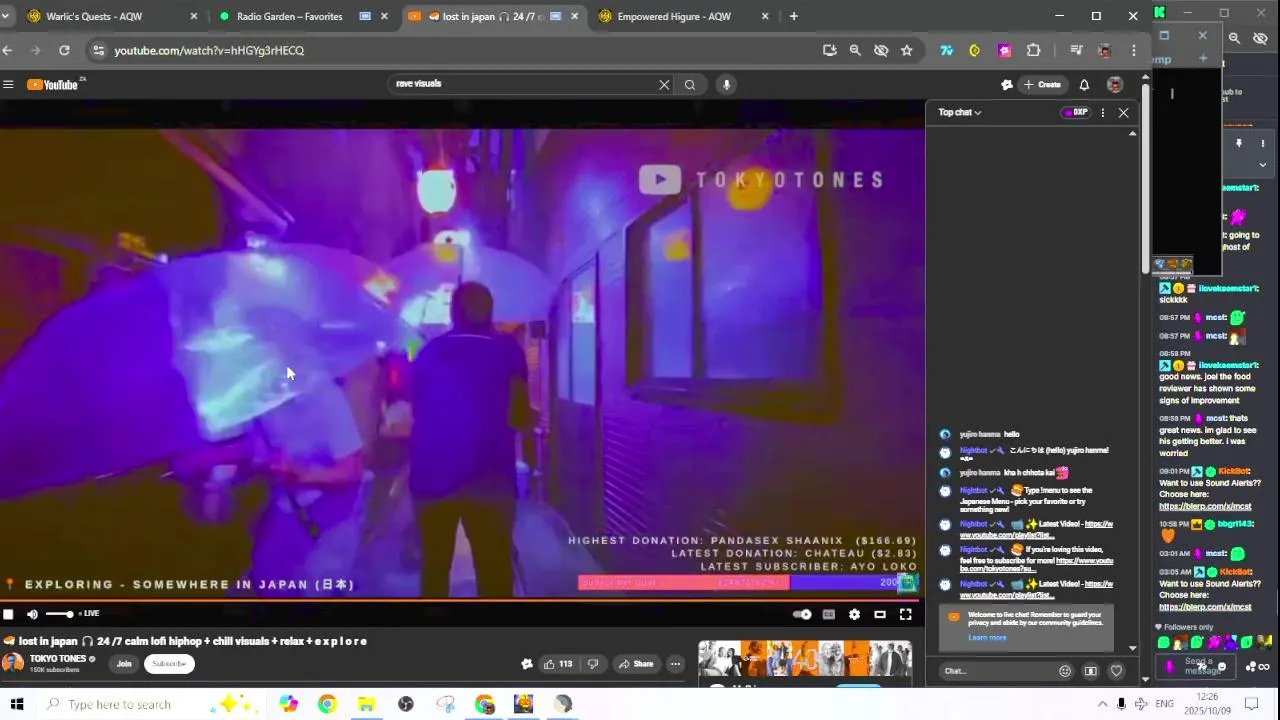1280x720 pixels.
Task: Stop the live video playback
Action: [x=8, y=614]
